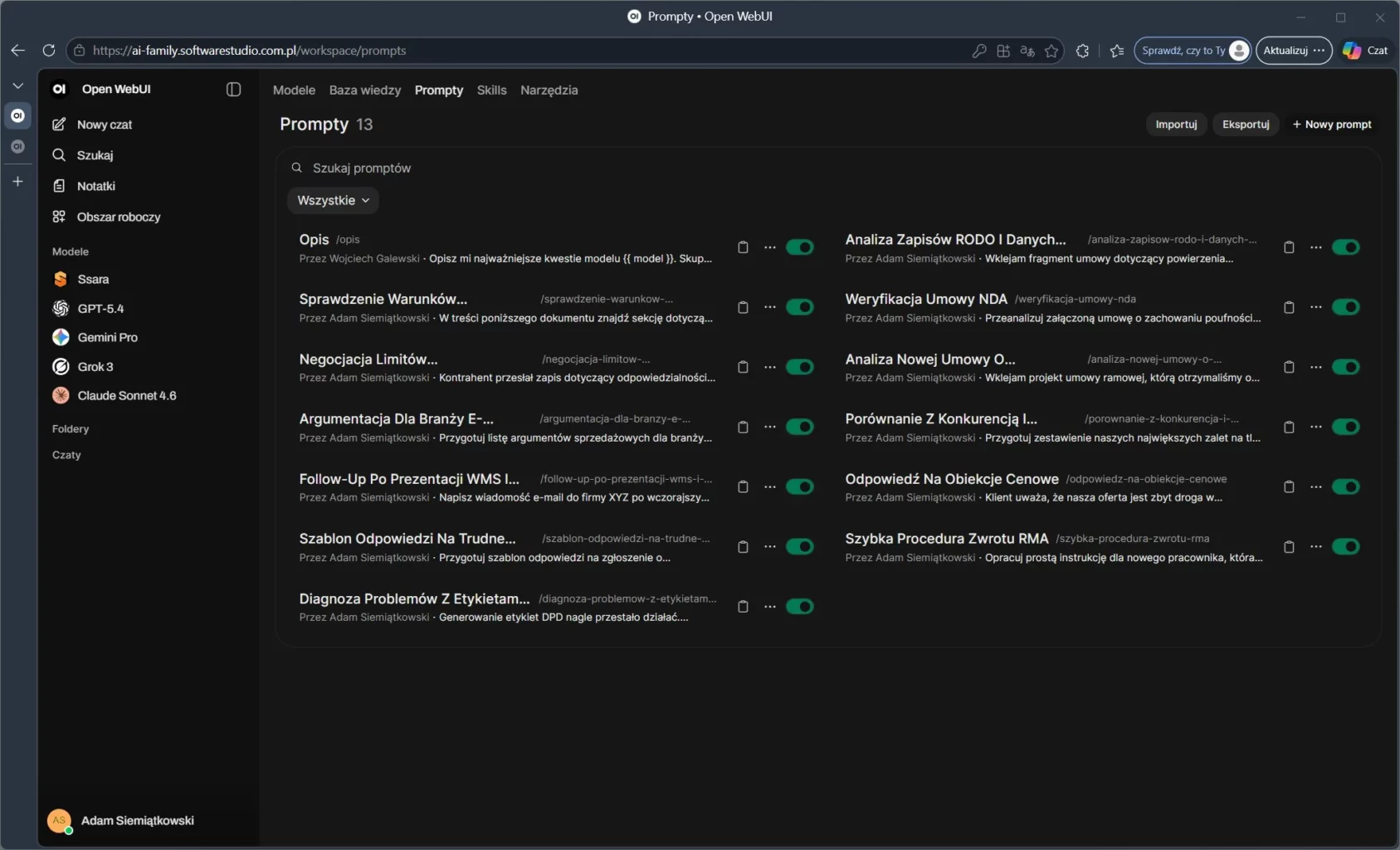The height and width of the screenshot is (850, 1400).
Task: Open more options for Negocjacja Limitów prompt
Action: click(x=770, y=367)
